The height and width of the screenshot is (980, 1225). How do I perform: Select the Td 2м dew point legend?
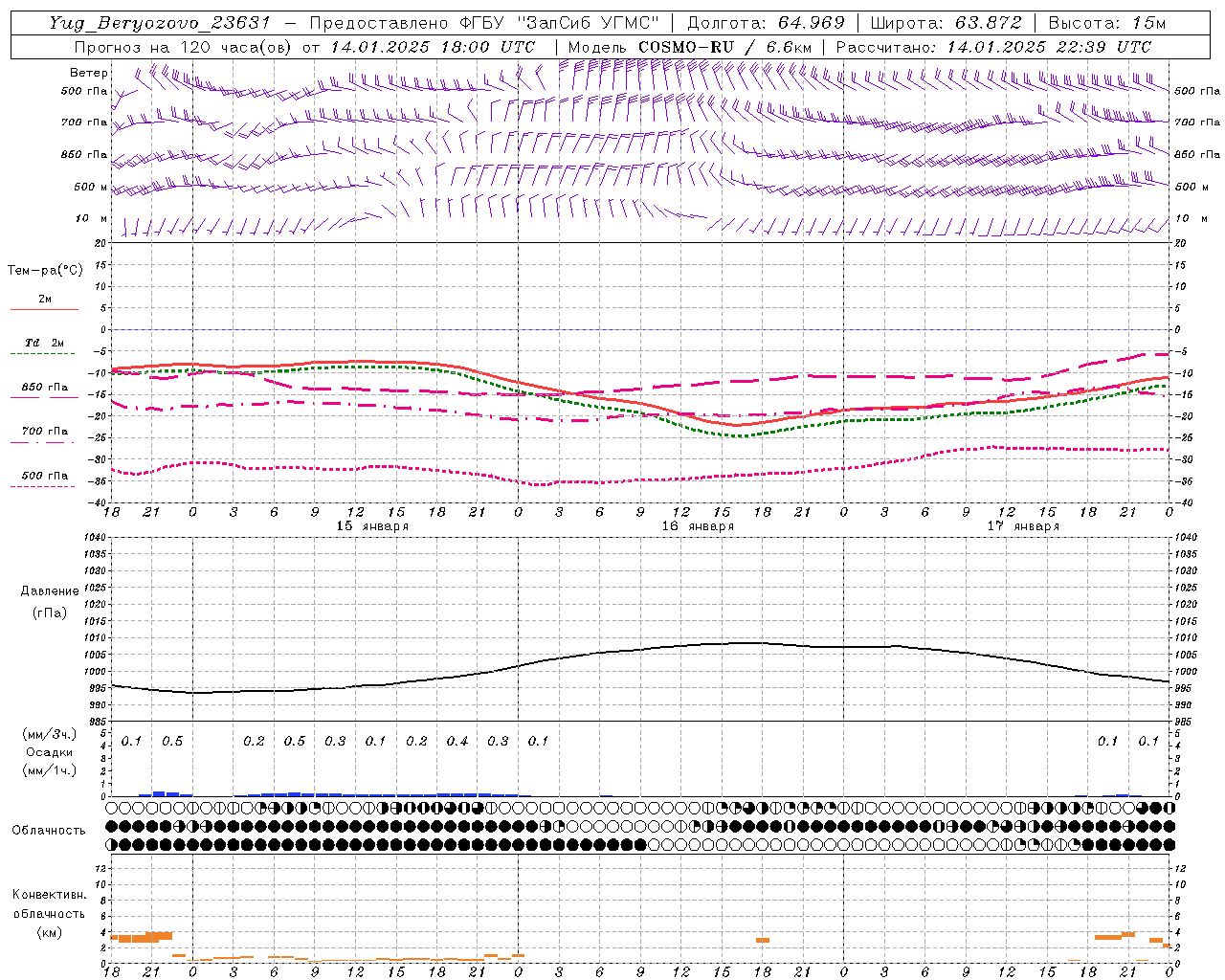coord(45,347)
